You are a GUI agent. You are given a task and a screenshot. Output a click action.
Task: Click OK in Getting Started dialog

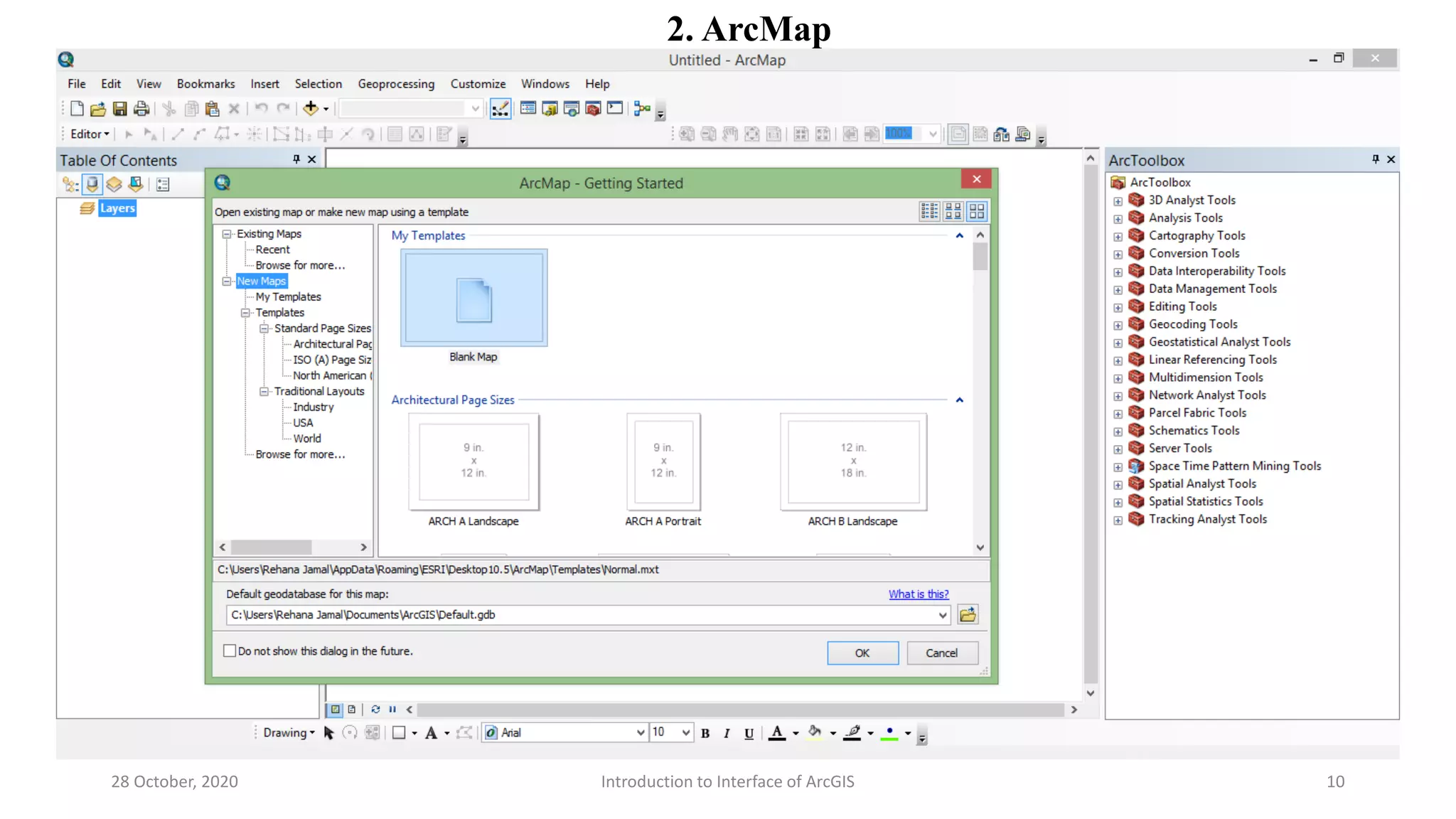tap(862, 653)
